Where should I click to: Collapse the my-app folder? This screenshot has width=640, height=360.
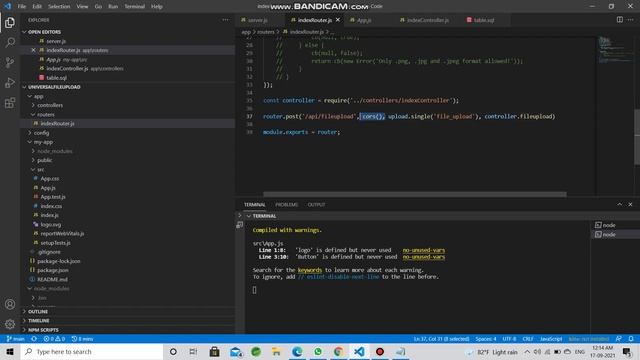point(43,142)
